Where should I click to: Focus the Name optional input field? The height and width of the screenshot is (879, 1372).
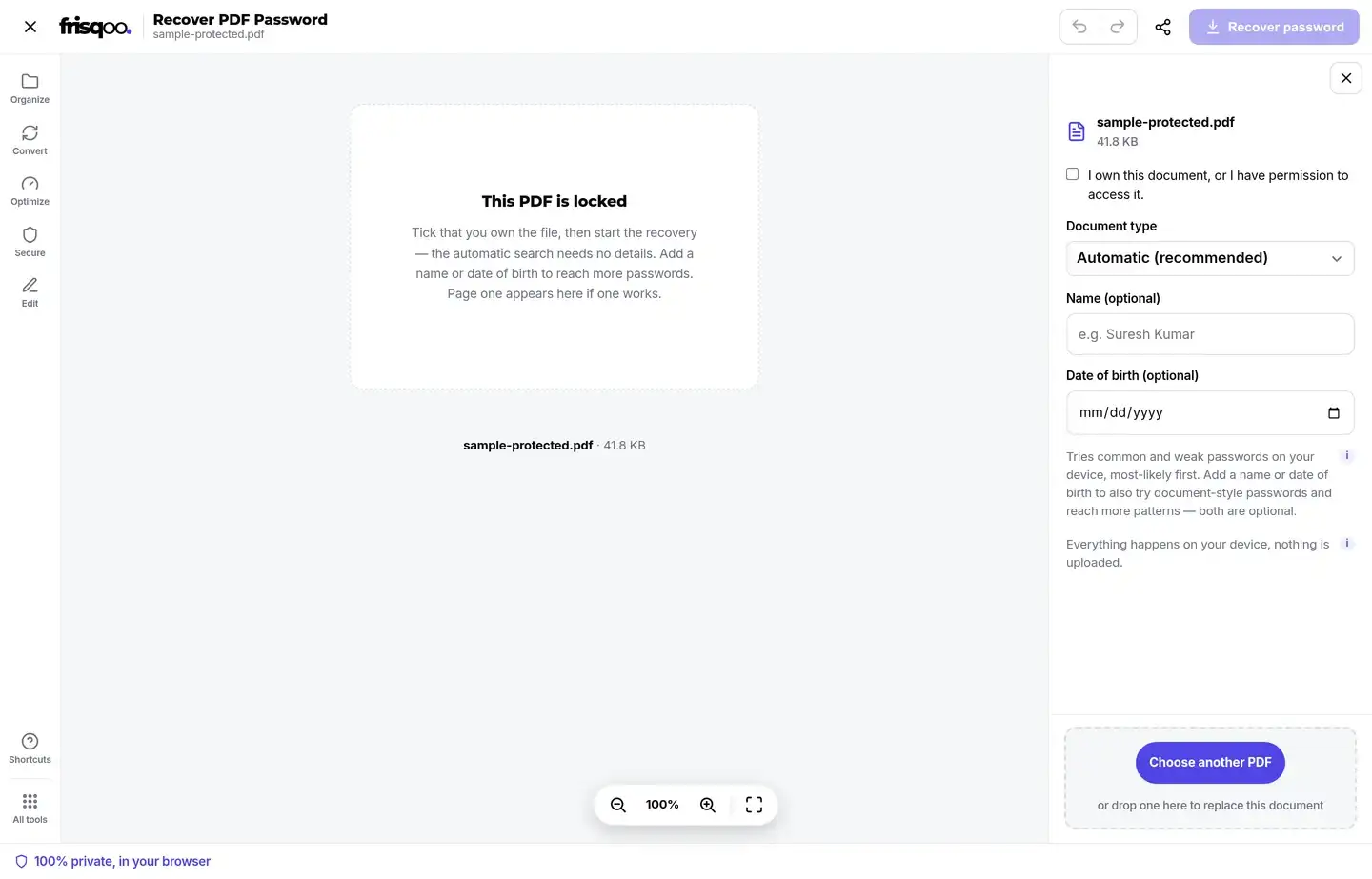click(1210, 334)
